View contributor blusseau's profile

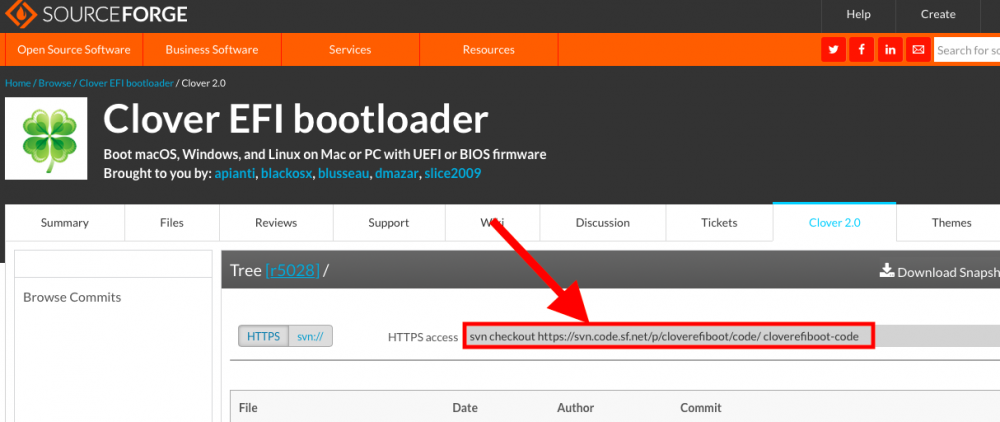pos(343,173)
